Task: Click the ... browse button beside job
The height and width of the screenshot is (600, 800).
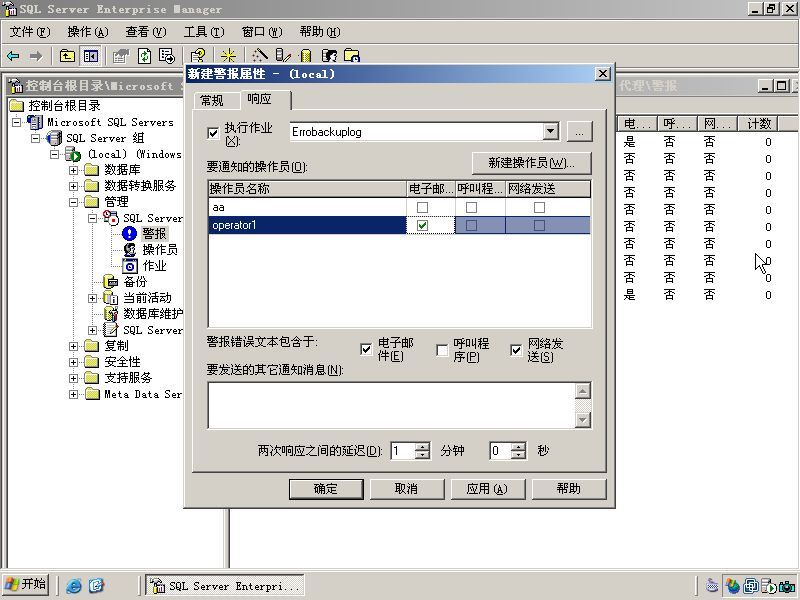Action: pyautogui.click(x=580, y=132)
